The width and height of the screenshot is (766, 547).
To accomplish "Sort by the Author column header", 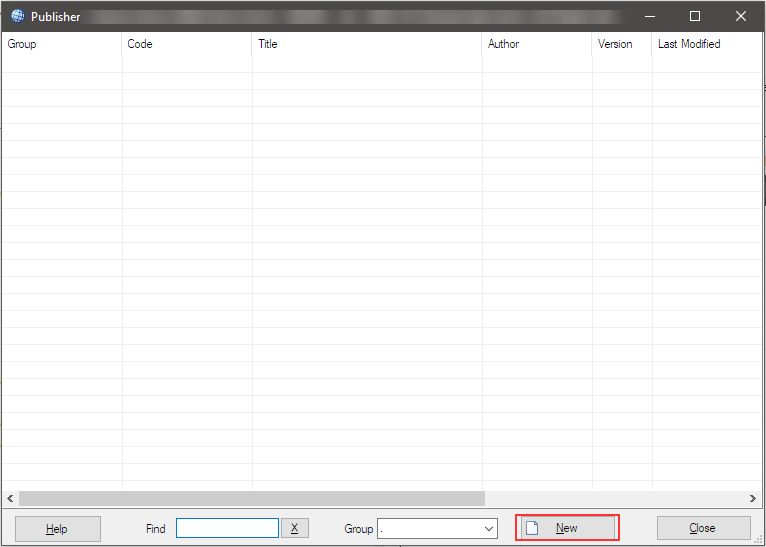I will coord(536,44).
